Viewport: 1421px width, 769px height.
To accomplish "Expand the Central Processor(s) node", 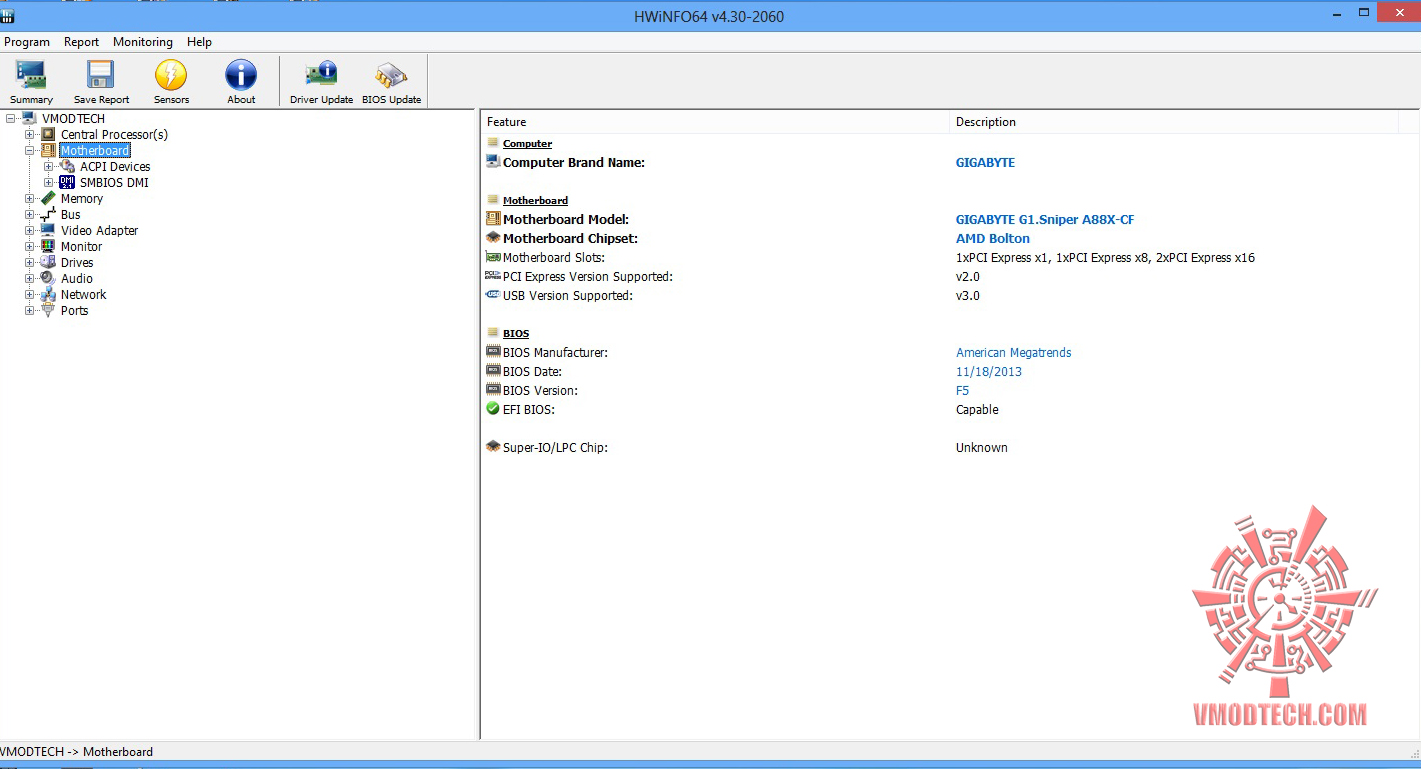I will [29, 135].
